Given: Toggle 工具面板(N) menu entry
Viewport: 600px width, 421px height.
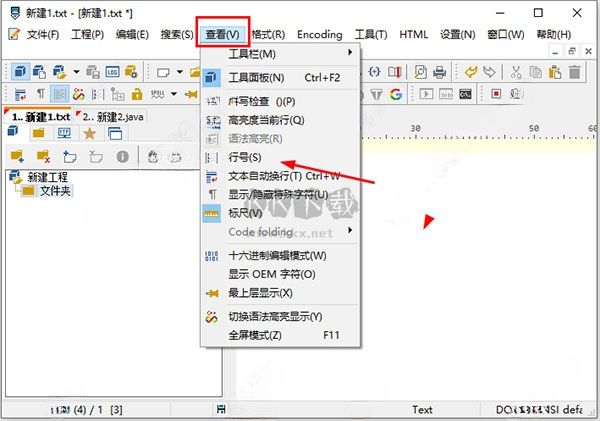Looking at the screenshot, I should coord(280,78).
